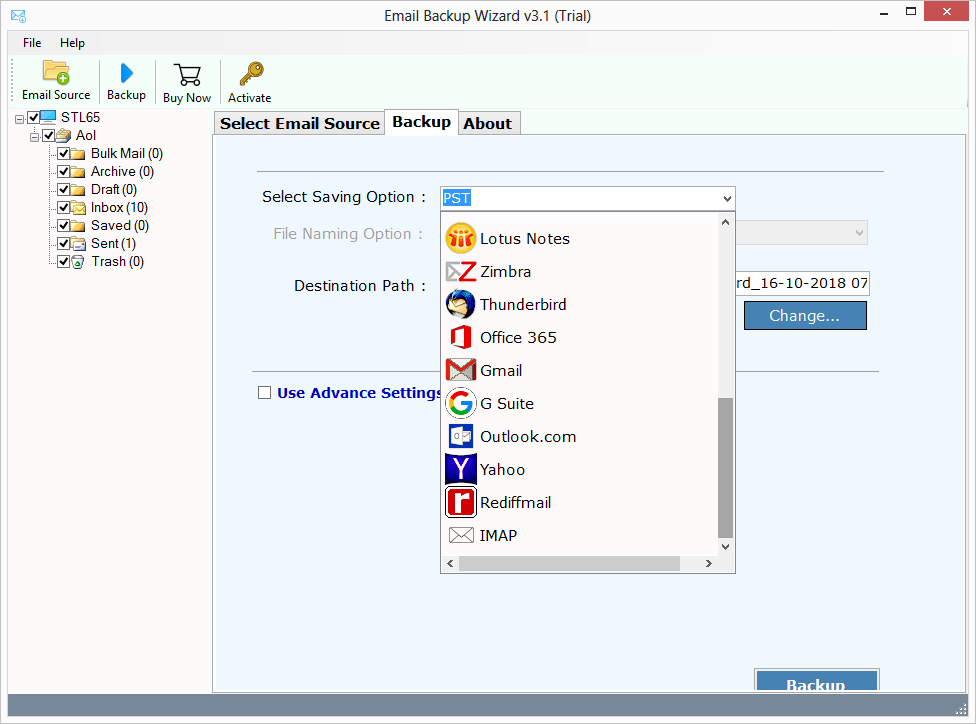Uncheck the Aol account checkbox

tap(49, 135)
